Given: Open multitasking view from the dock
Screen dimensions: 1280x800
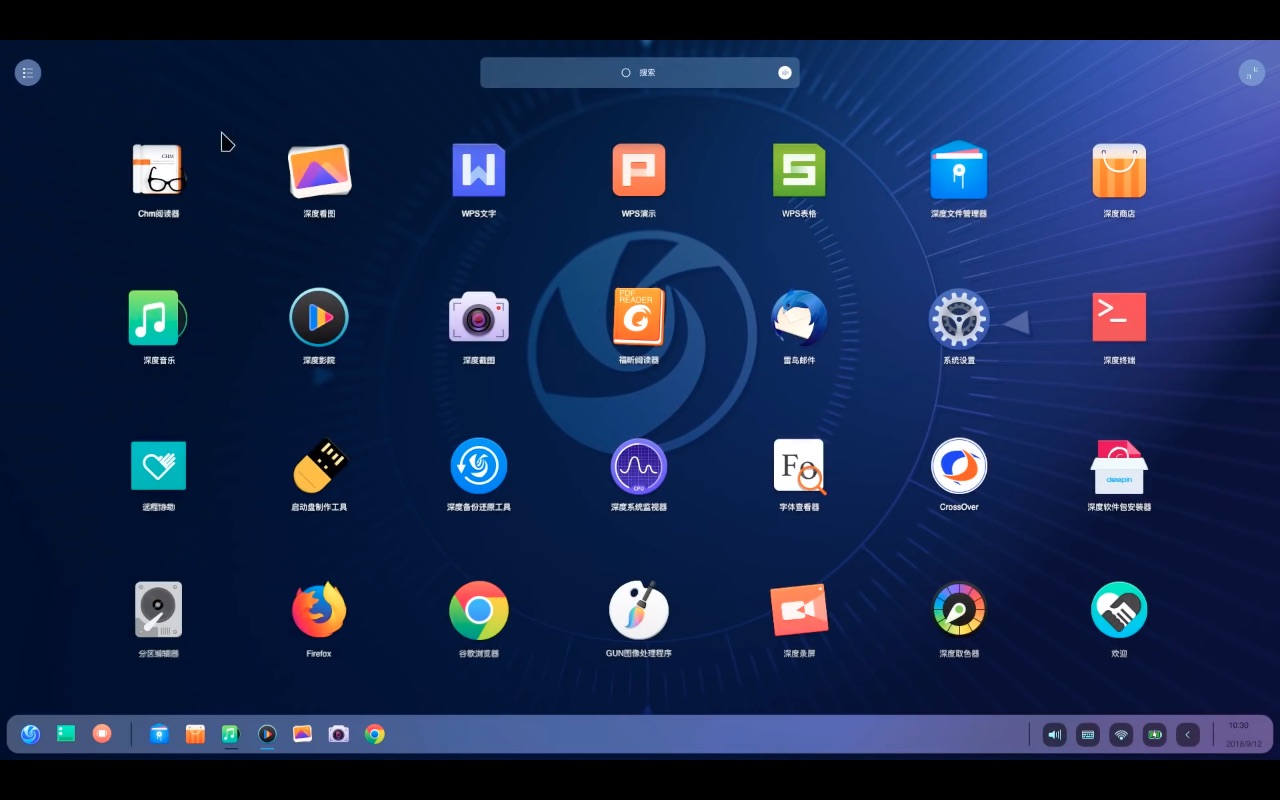Looking at the screenshot, I should (x=102, y=734).
